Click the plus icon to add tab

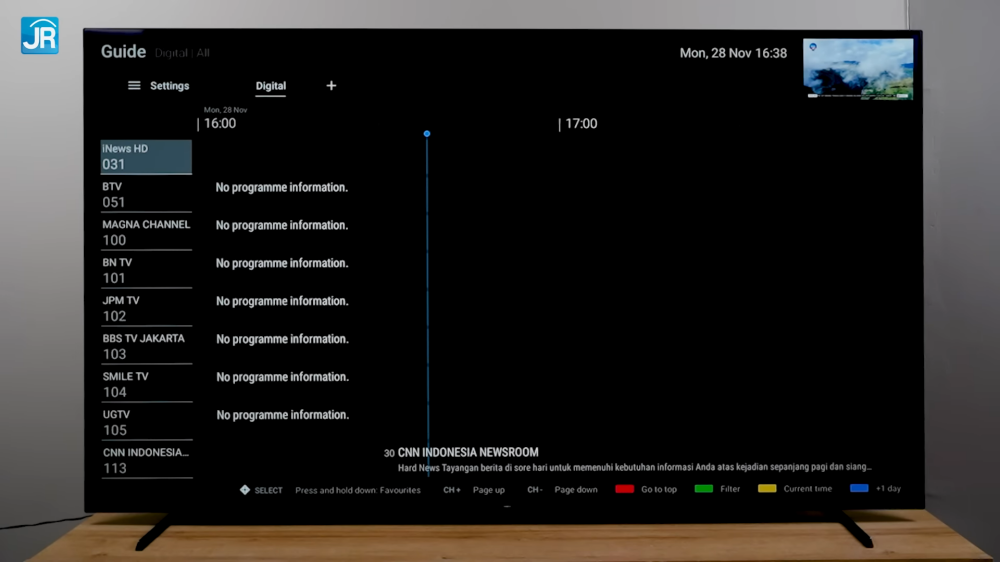[331, 86]
